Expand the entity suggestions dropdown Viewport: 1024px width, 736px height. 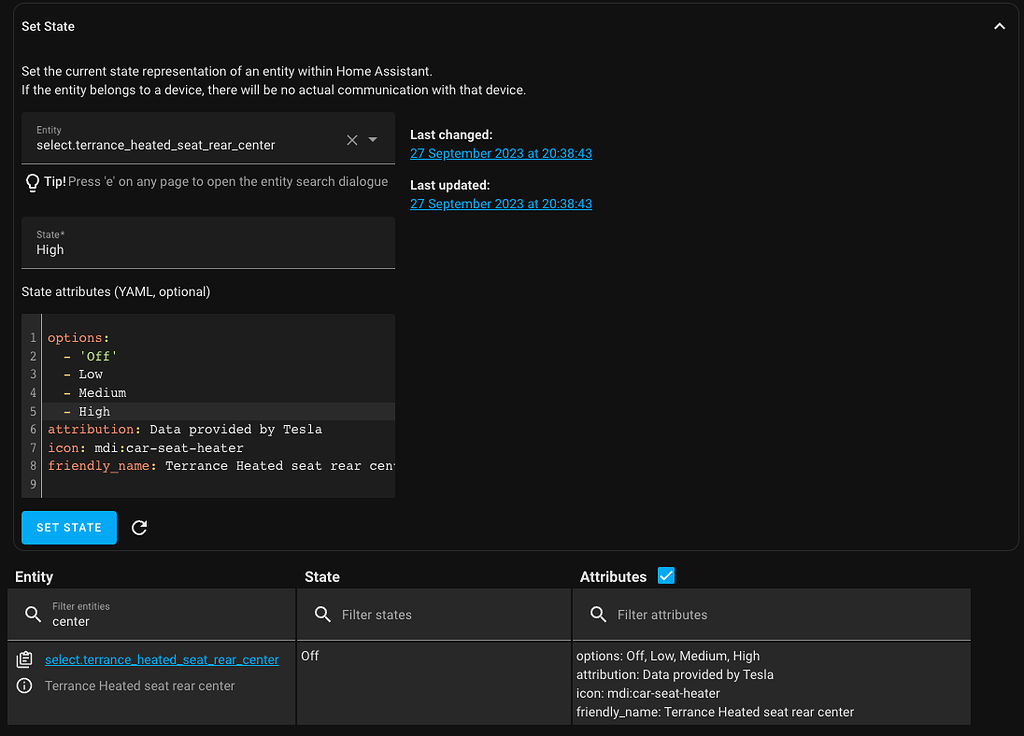coord(374,140)
